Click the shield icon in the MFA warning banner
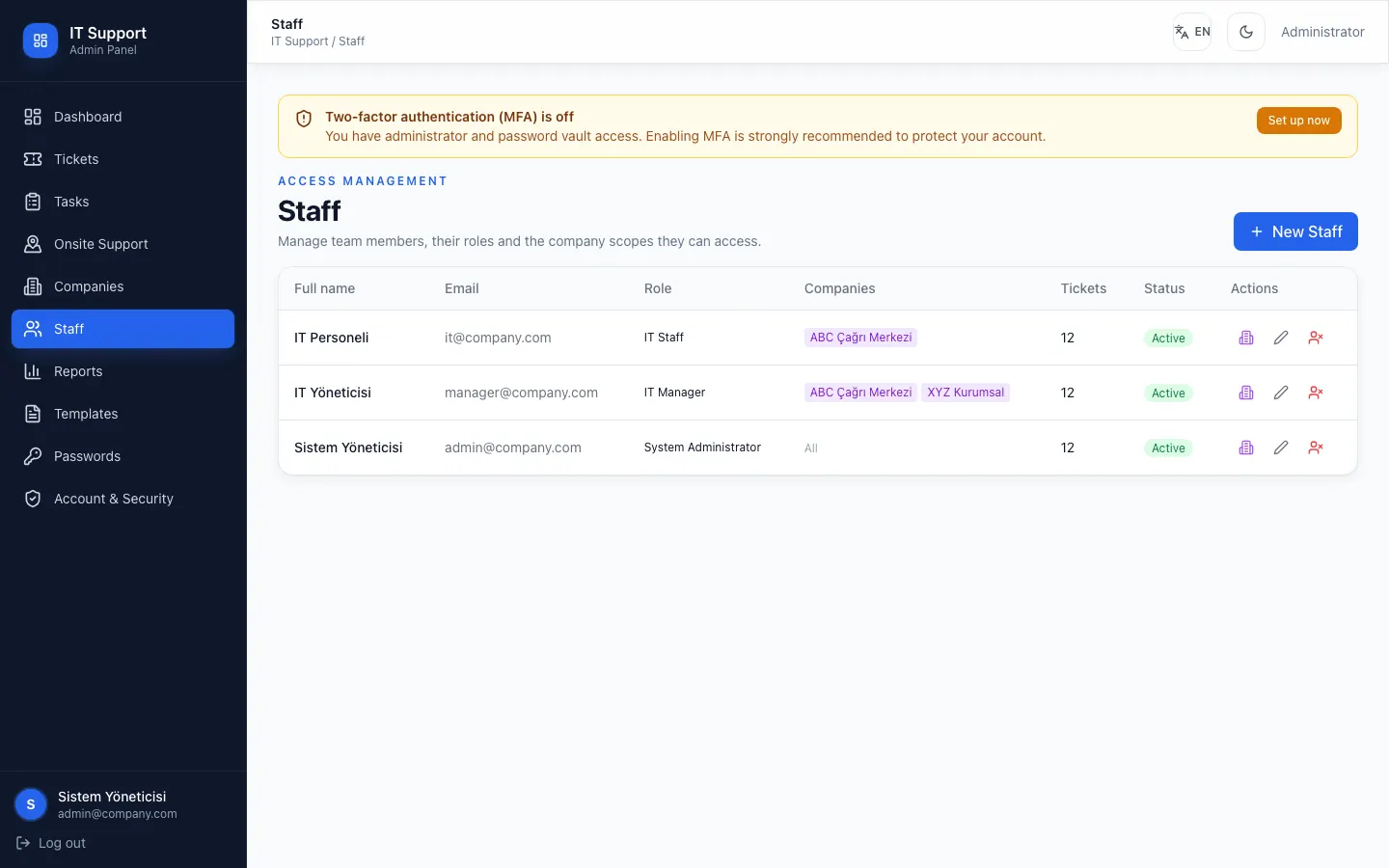The image size is (1389, 868). coord(304,119)
